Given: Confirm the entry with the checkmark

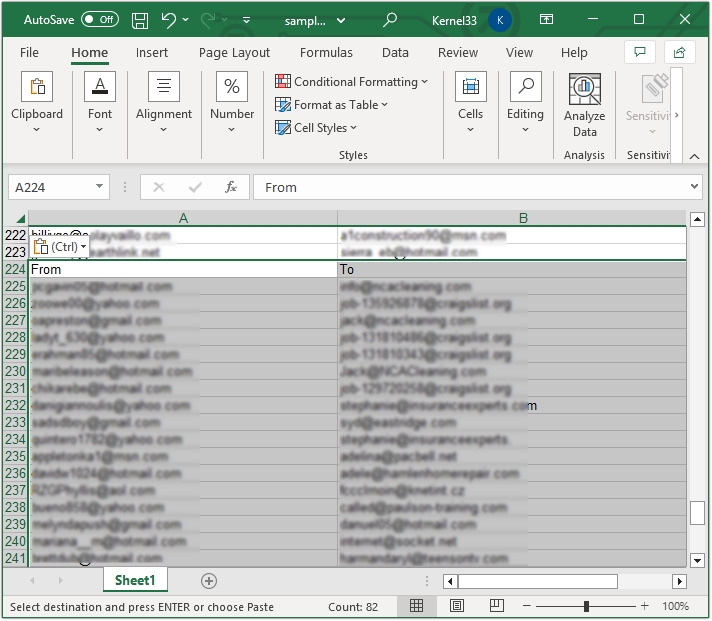Looking at the screenshot, I should click(195, 187).
